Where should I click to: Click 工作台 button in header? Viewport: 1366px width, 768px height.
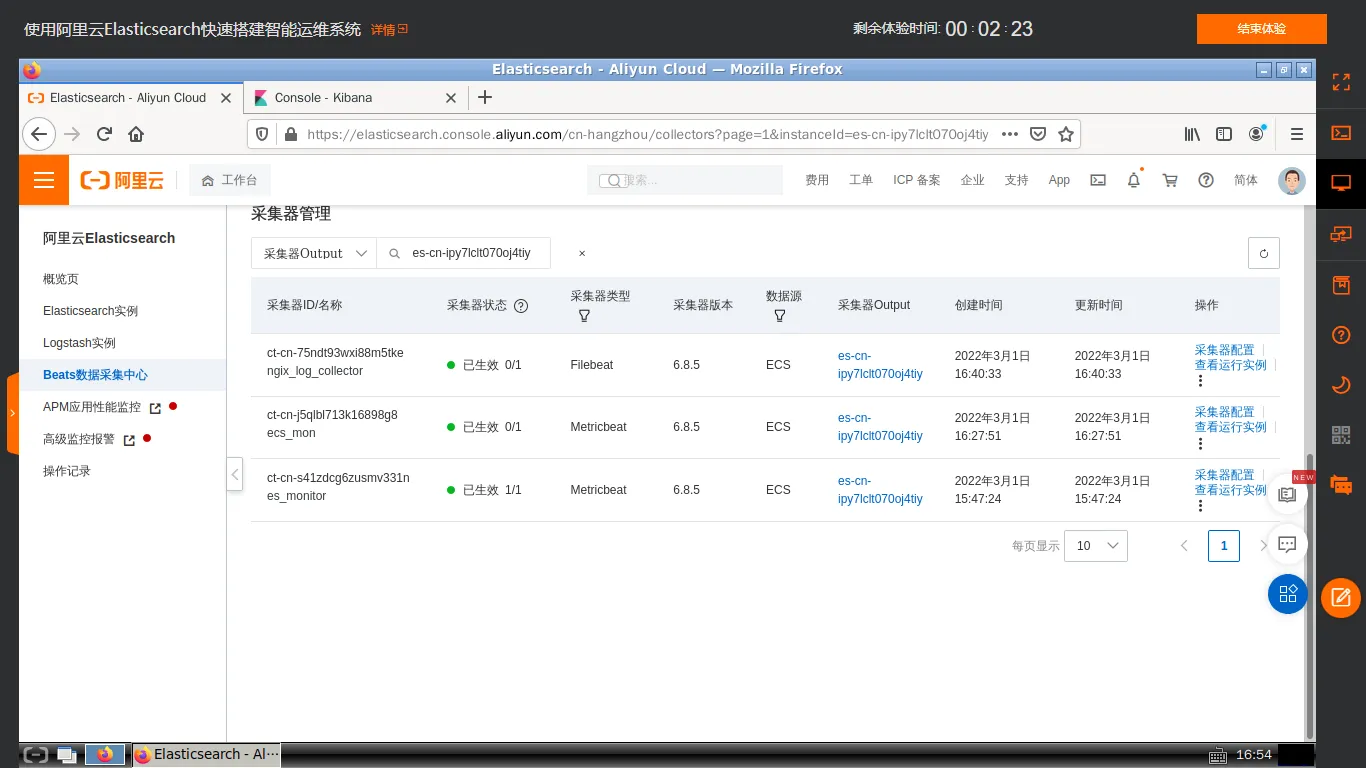click(x=229, y=180)
